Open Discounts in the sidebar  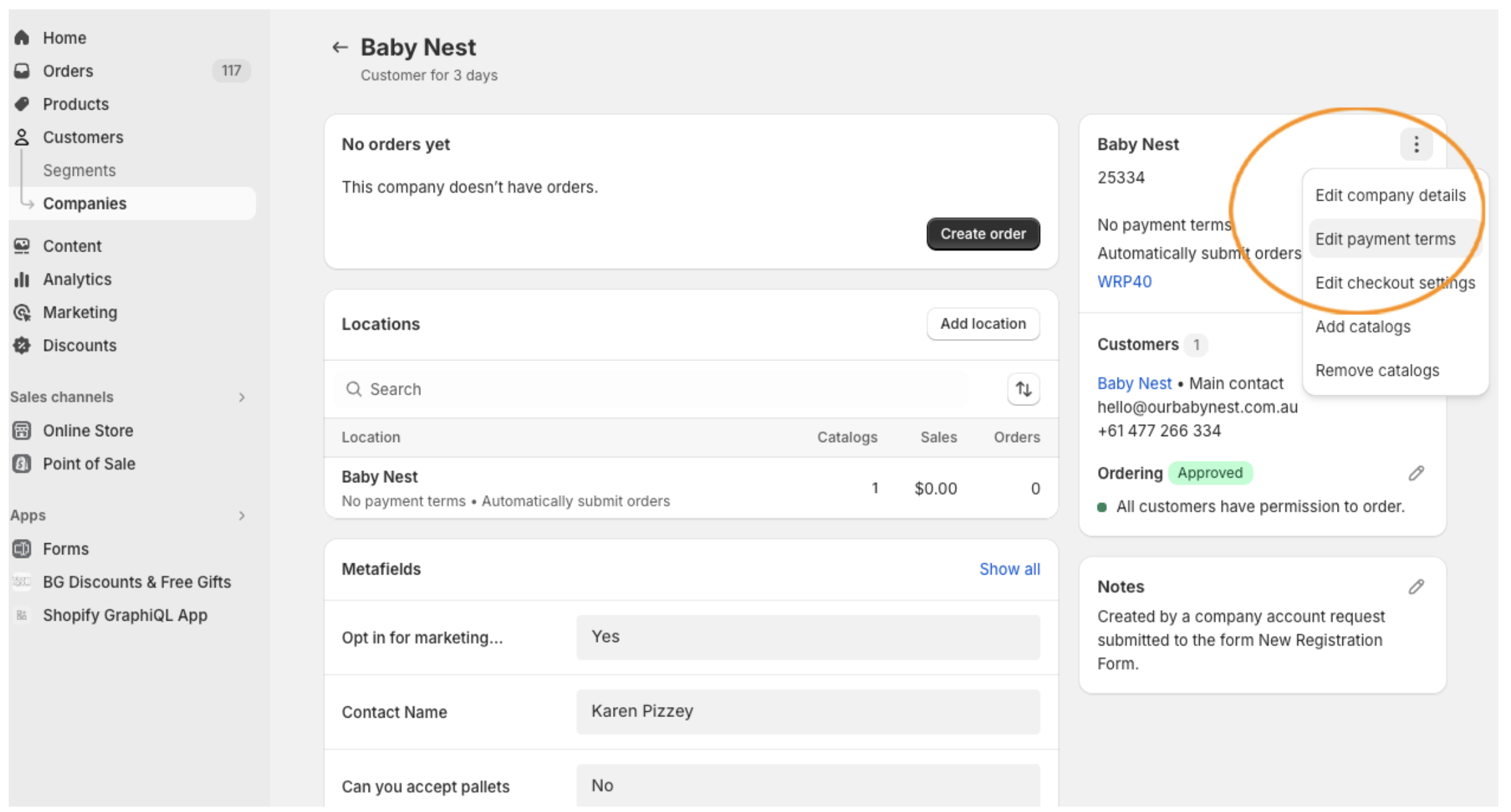[80, 345]
